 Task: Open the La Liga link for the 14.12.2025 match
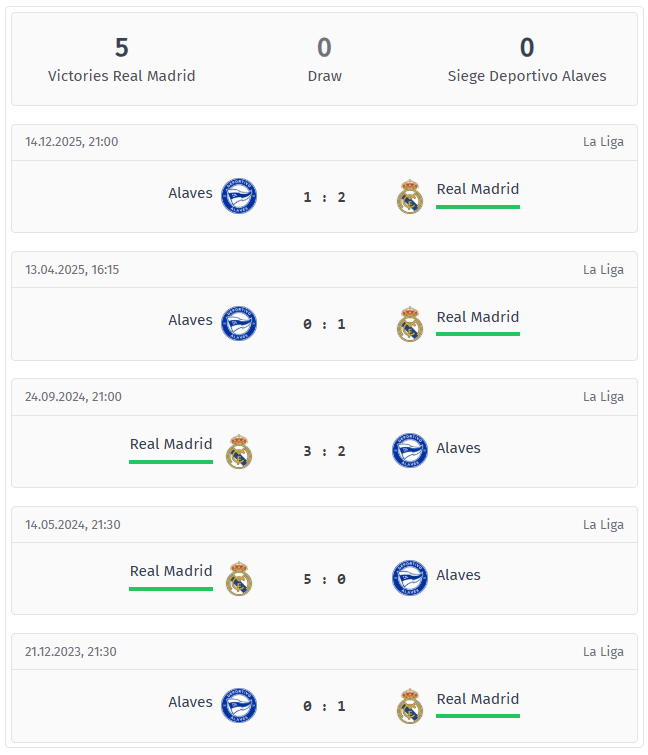pos(603,142)
